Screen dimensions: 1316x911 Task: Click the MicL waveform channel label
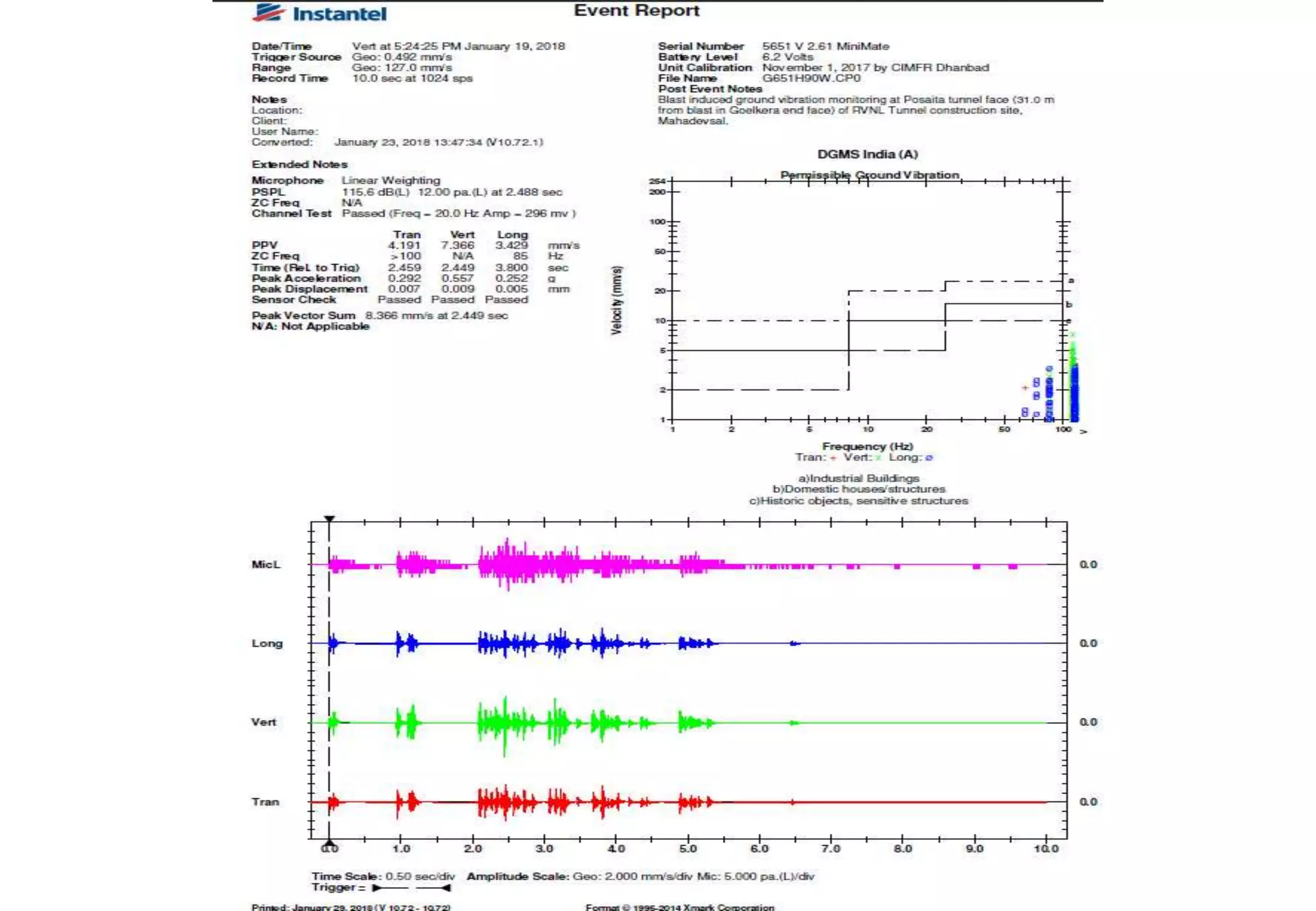click(266, 565)
